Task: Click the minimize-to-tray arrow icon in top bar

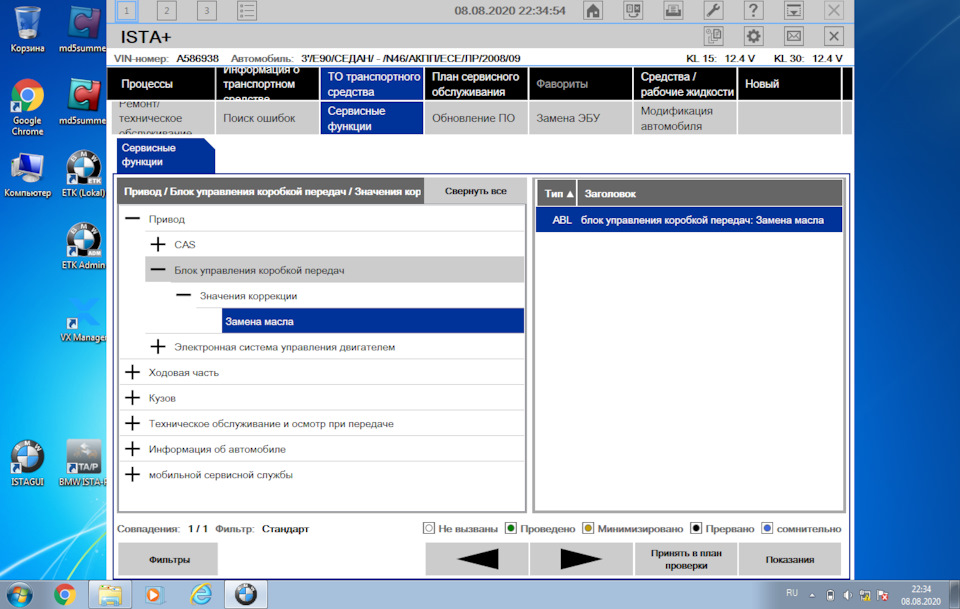Action: (793, 10)
